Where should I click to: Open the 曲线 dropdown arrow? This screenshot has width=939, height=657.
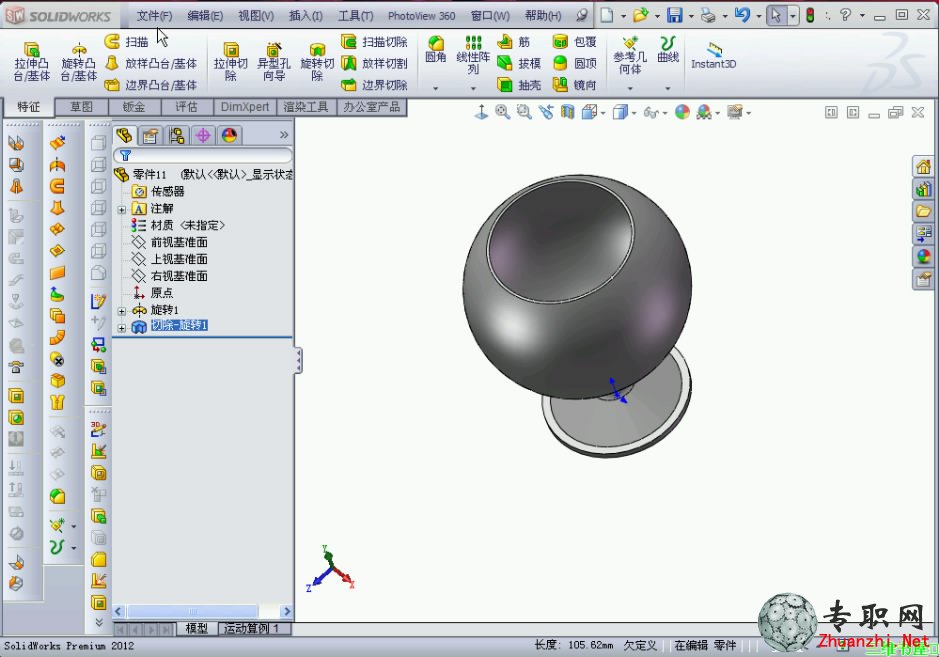click(668, 89)
